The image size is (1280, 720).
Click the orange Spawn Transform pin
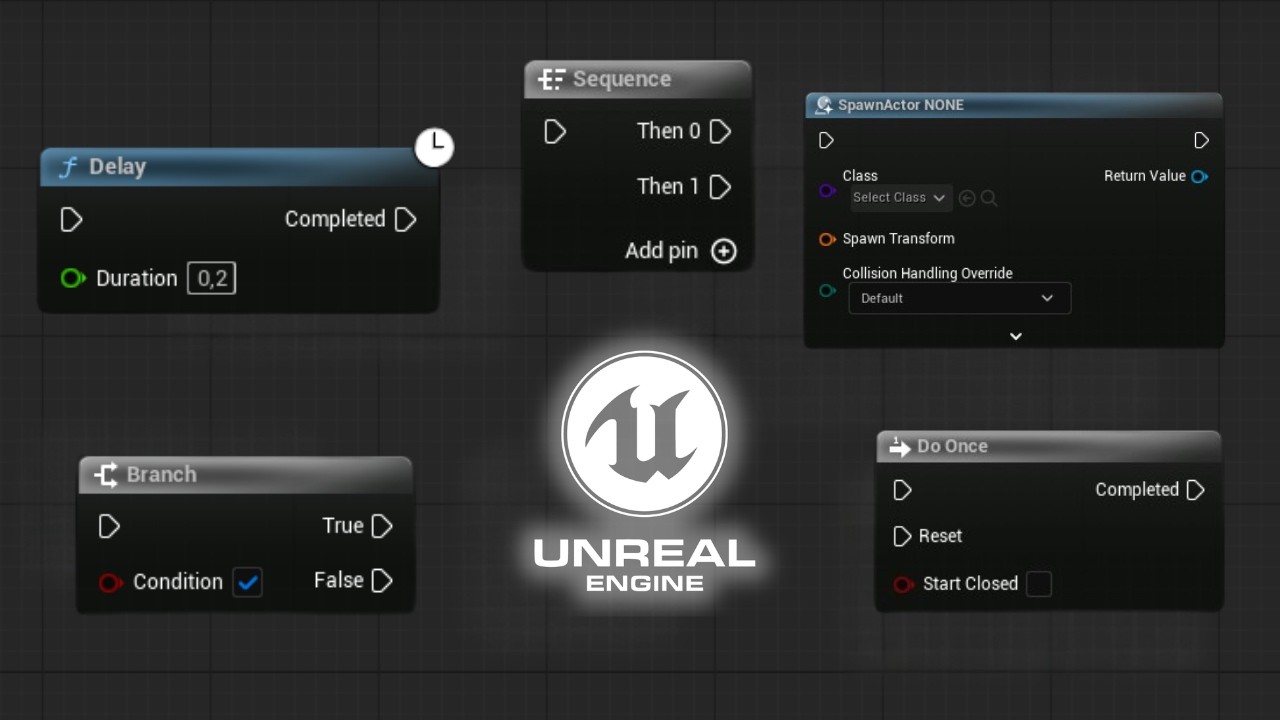click(827, 239)
